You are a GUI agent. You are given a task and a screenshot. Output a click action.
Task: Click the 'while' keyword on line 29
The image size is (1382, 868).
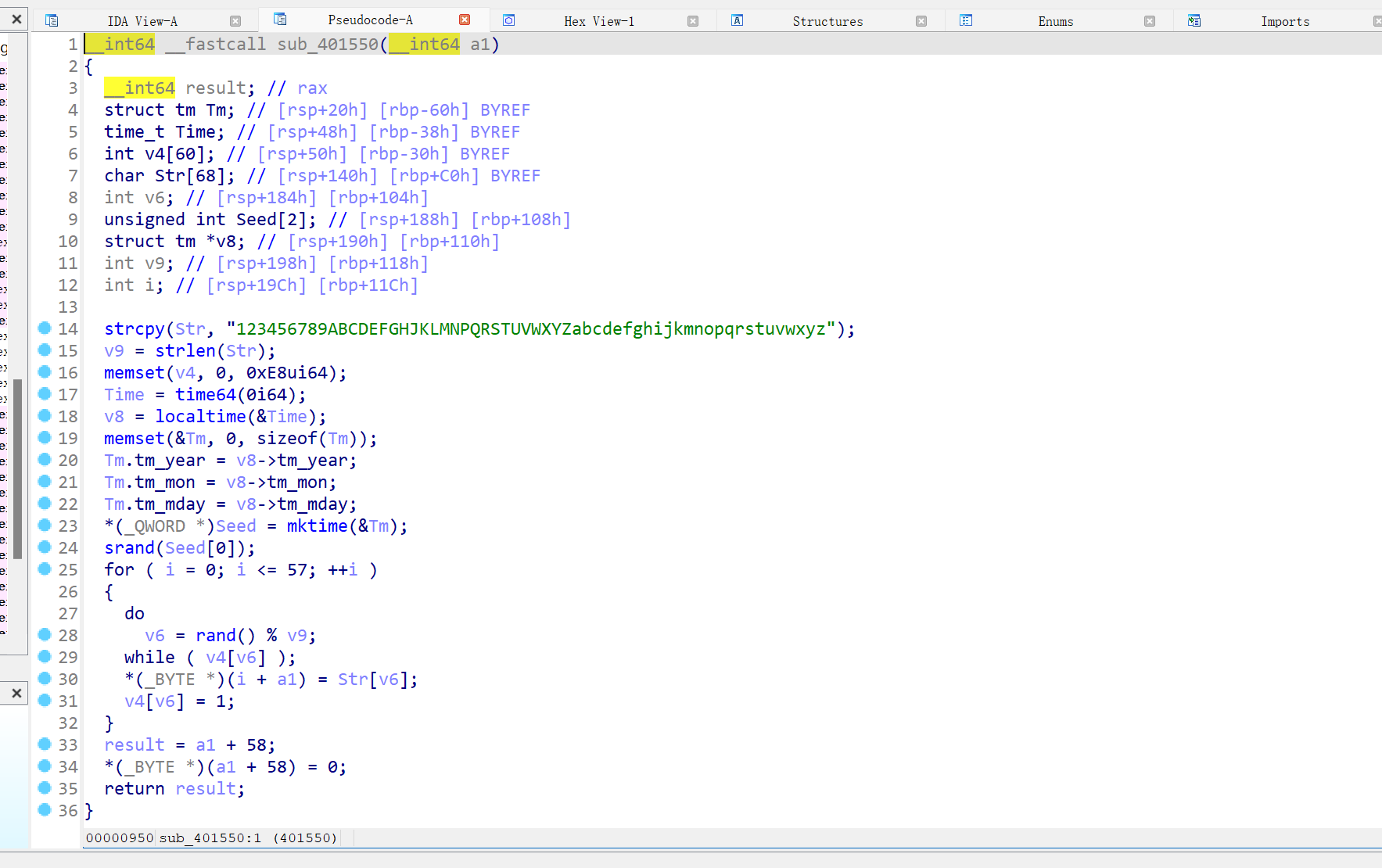(x=149, y=657)
